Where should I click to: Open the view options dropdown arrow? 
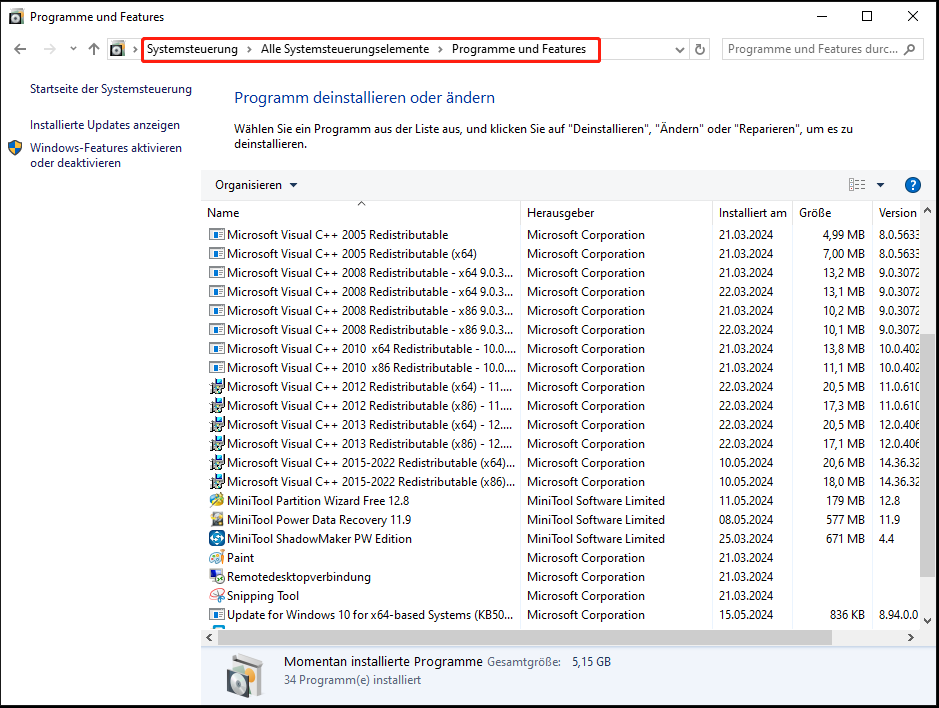point(880,185)
